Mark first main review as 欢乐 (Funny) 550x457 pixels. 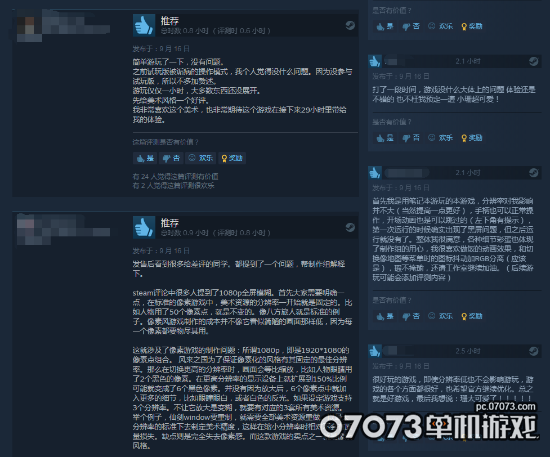coord(201,158)
